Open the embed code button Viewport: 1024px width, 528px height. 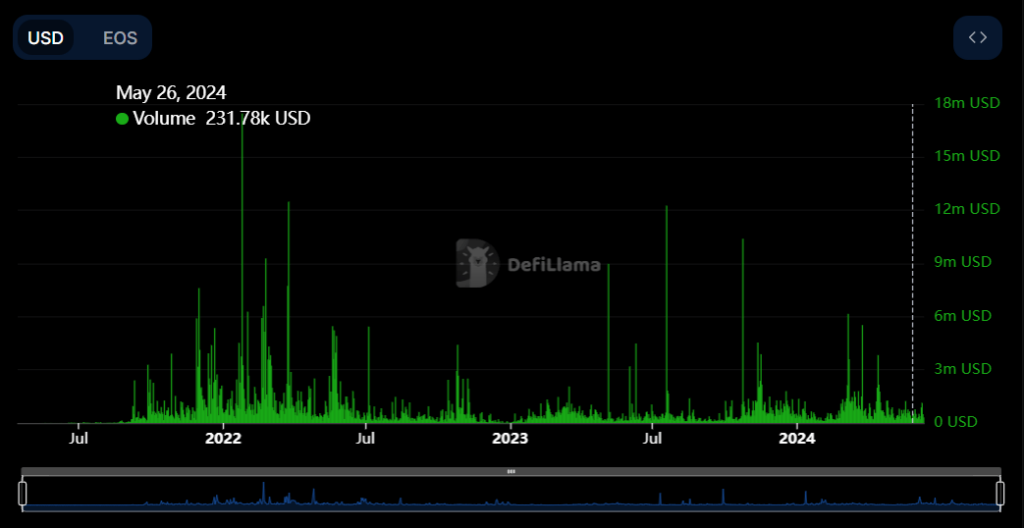click(x=977, y=38)
